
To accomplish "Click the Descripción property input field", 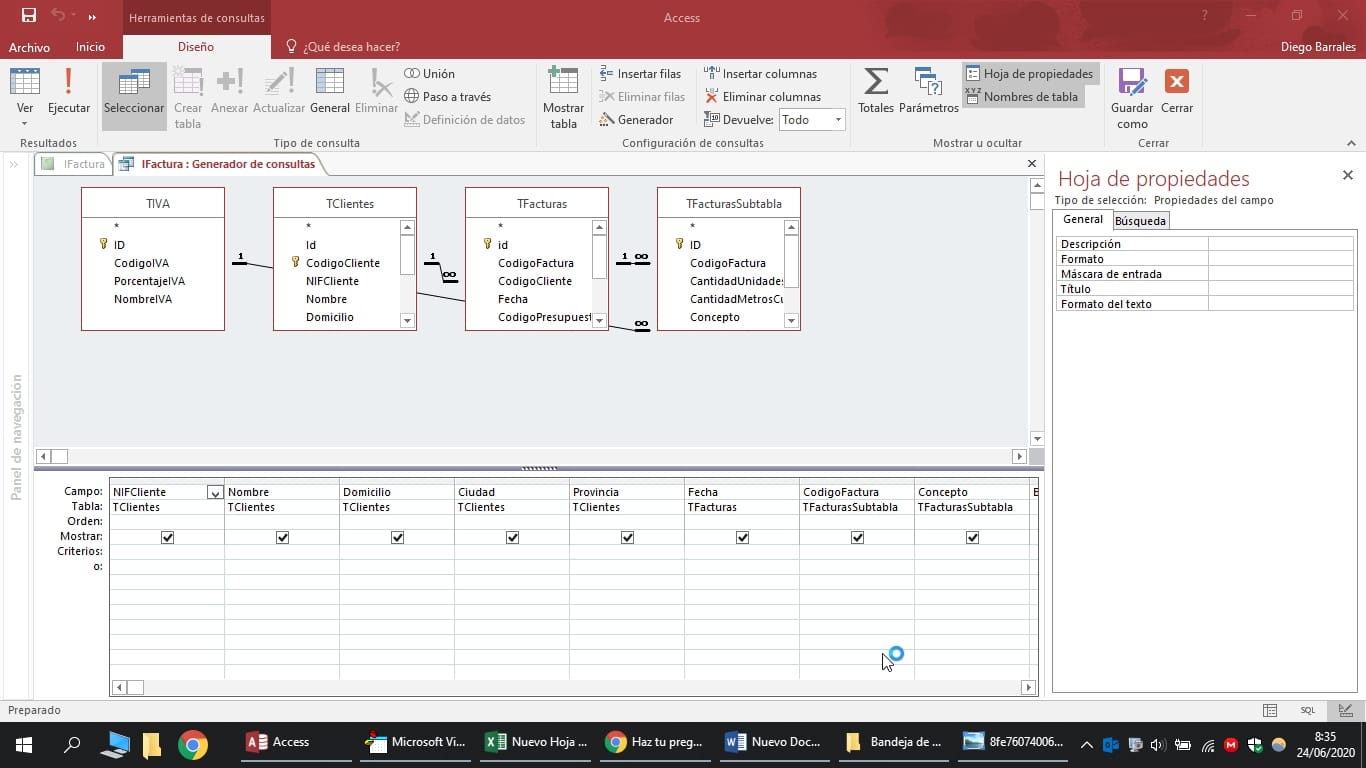I will pos(1280,244).
